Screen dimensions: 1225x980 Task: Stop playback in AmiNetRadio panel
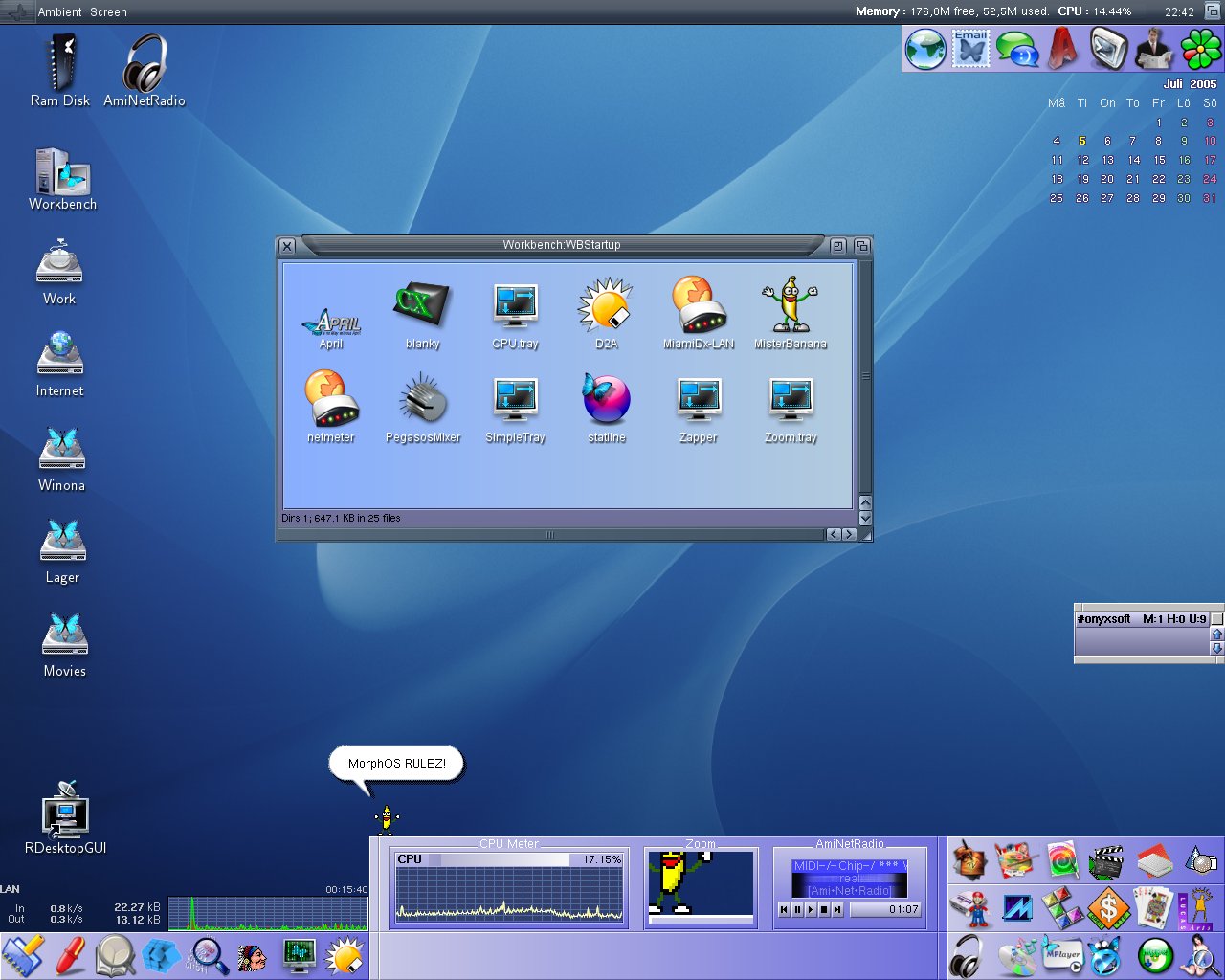[x=824, y=909]
